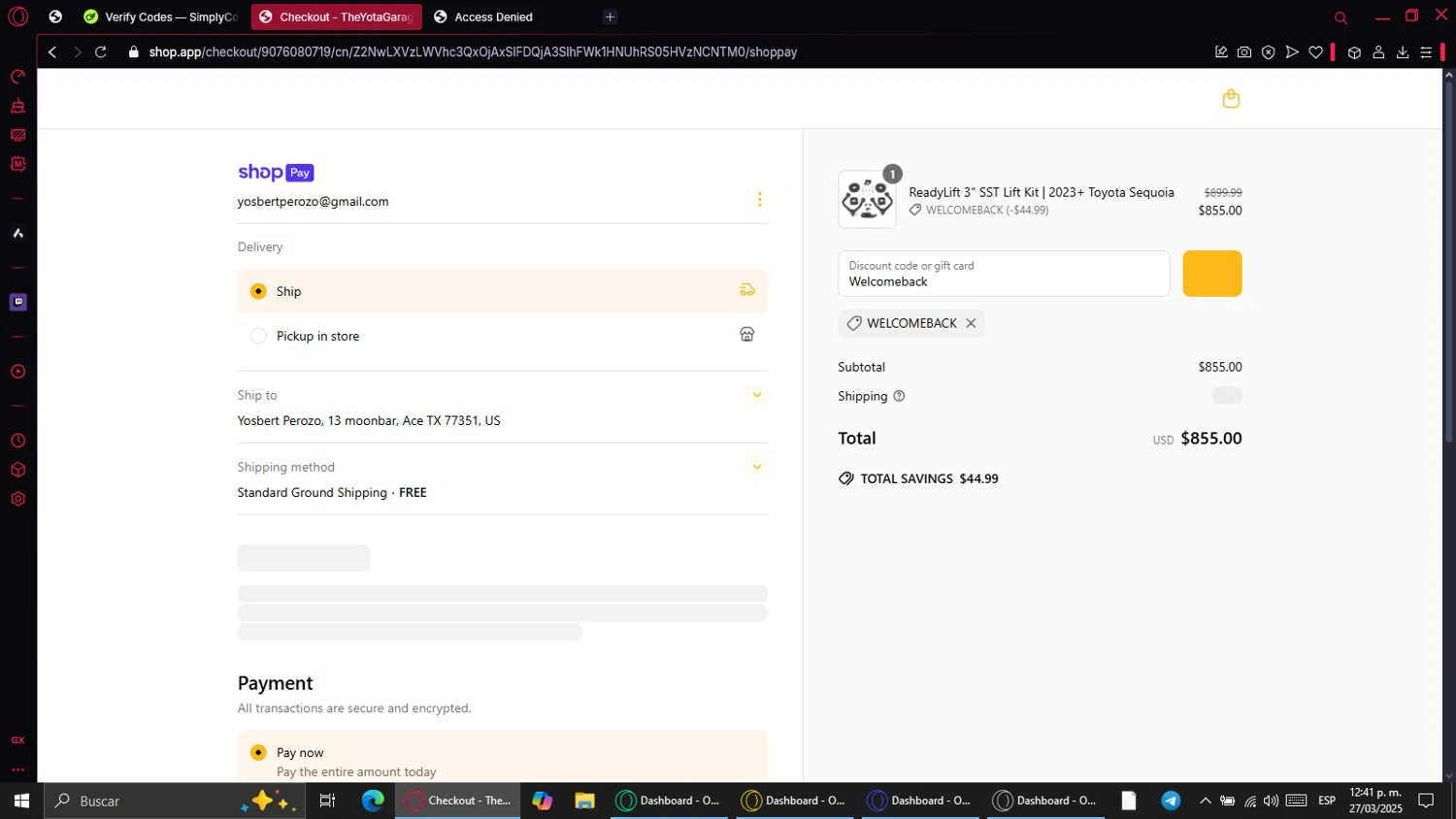The height and width of the screenshot is (819, 1456).
Task: Open the extensions cube icon in toolbar
Action: (x=1354, y=52)
